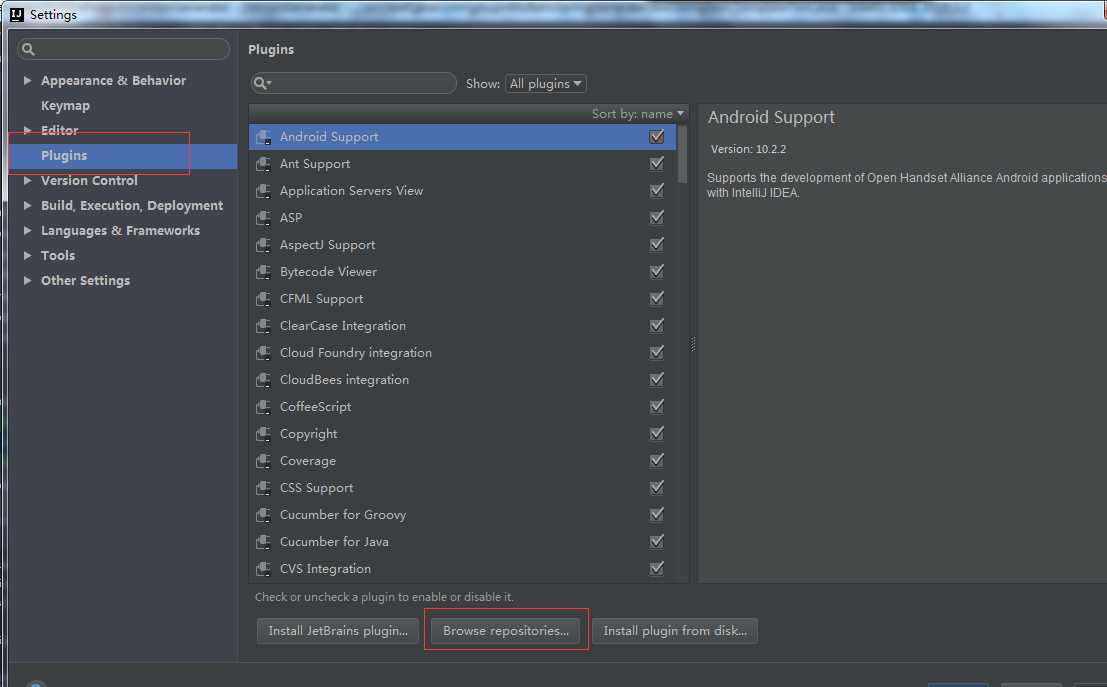Click the Application Servers View plugin icon
This screenshot has height=687, width=1107.
click(x=263, y=191)
